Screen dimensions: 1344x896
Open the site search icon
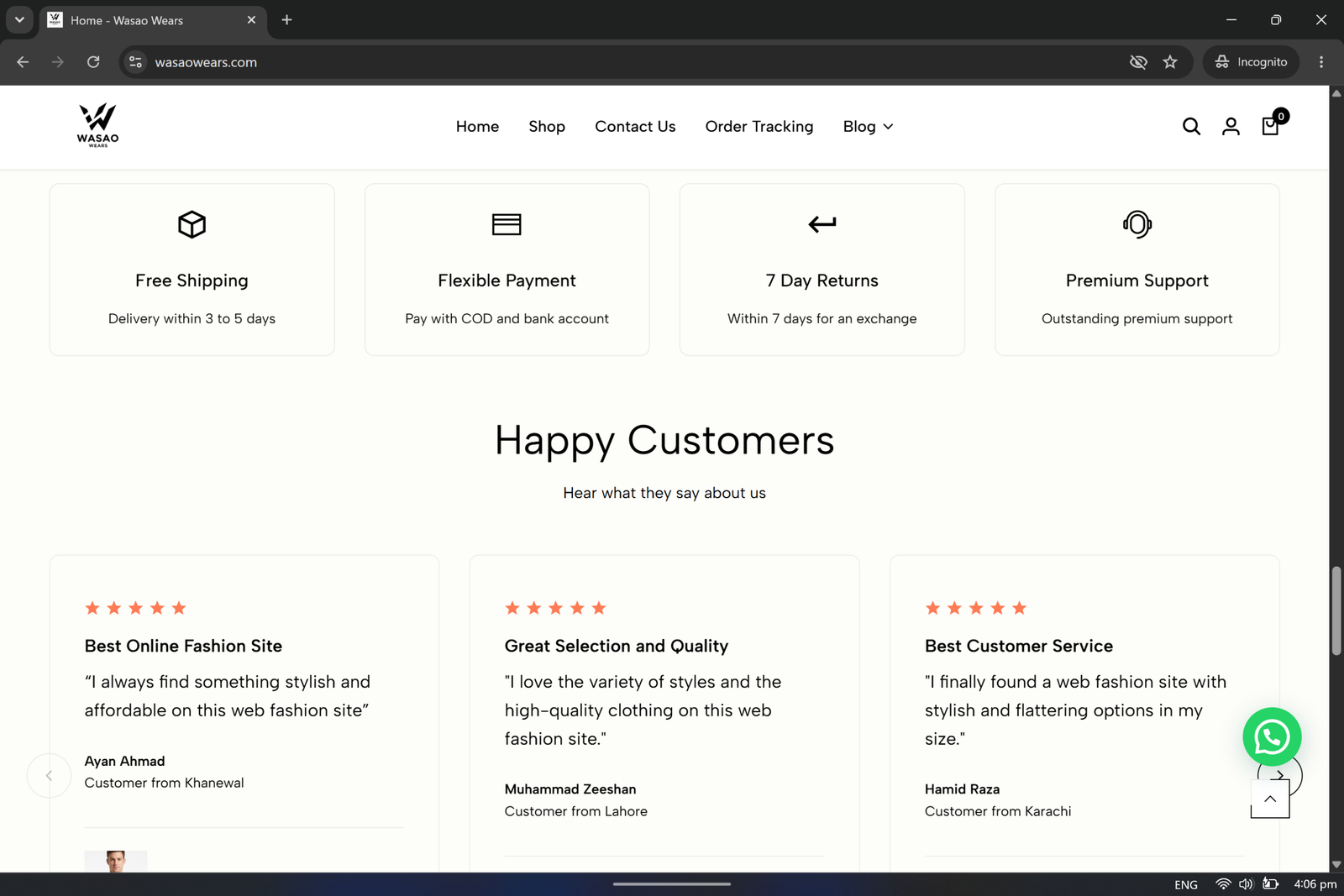click(1191, 126)
